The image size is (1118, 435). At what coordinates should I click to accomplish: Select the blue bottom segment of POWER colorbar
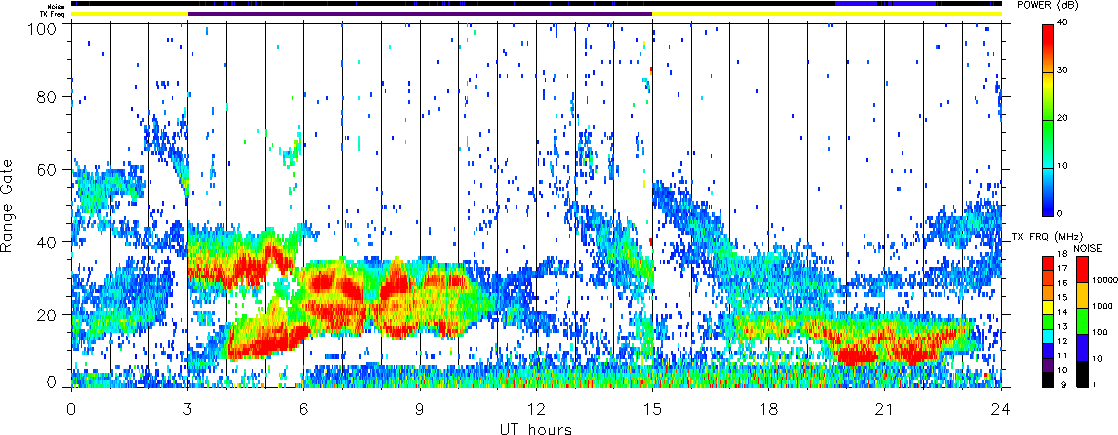pos(1047,191)
